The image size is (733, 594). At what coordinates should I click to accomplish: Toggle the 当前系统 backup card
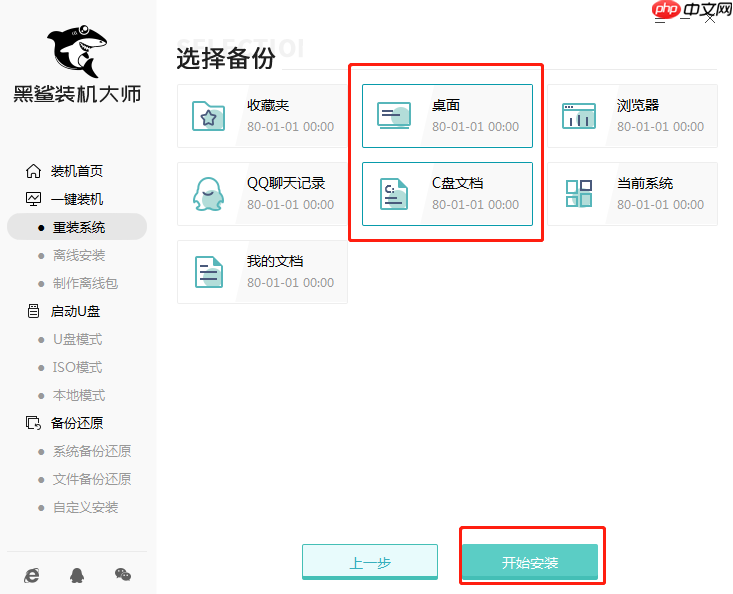pos(632,194)
